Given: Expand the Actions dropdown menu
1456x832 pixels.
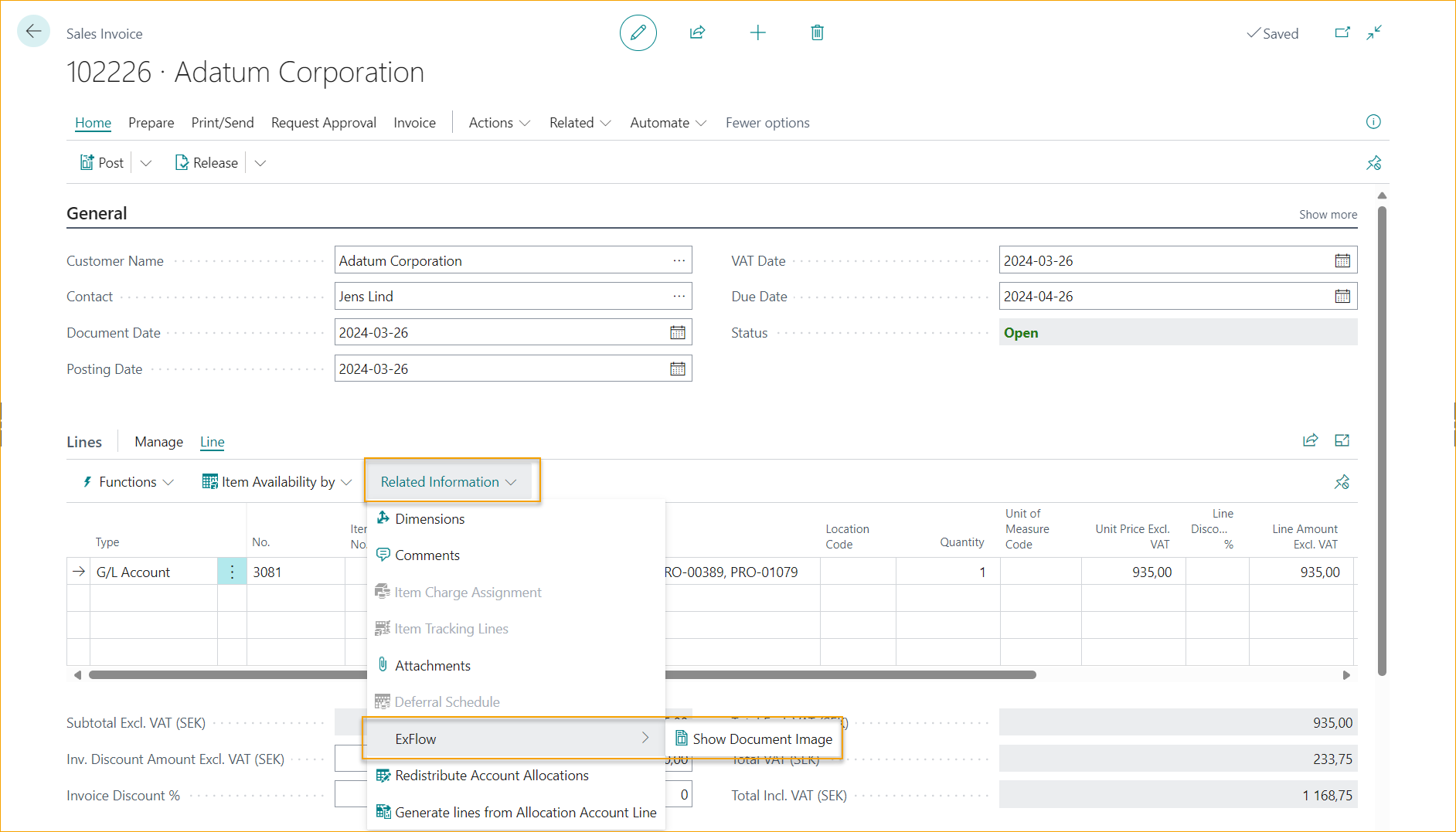Looking at the screenshot, I should pos(499,123).
